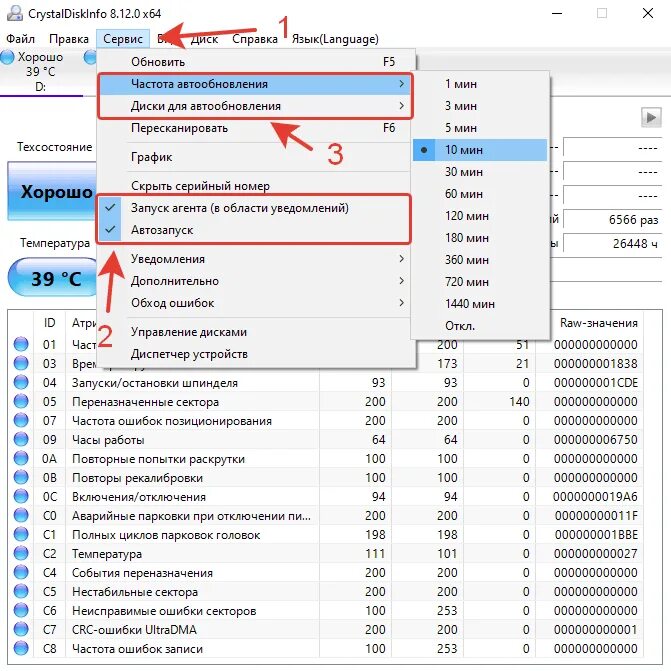This screenshot has width=671, height=671.
Task: Click the Нестабильные сектора row text
Action: click(135, 592)
